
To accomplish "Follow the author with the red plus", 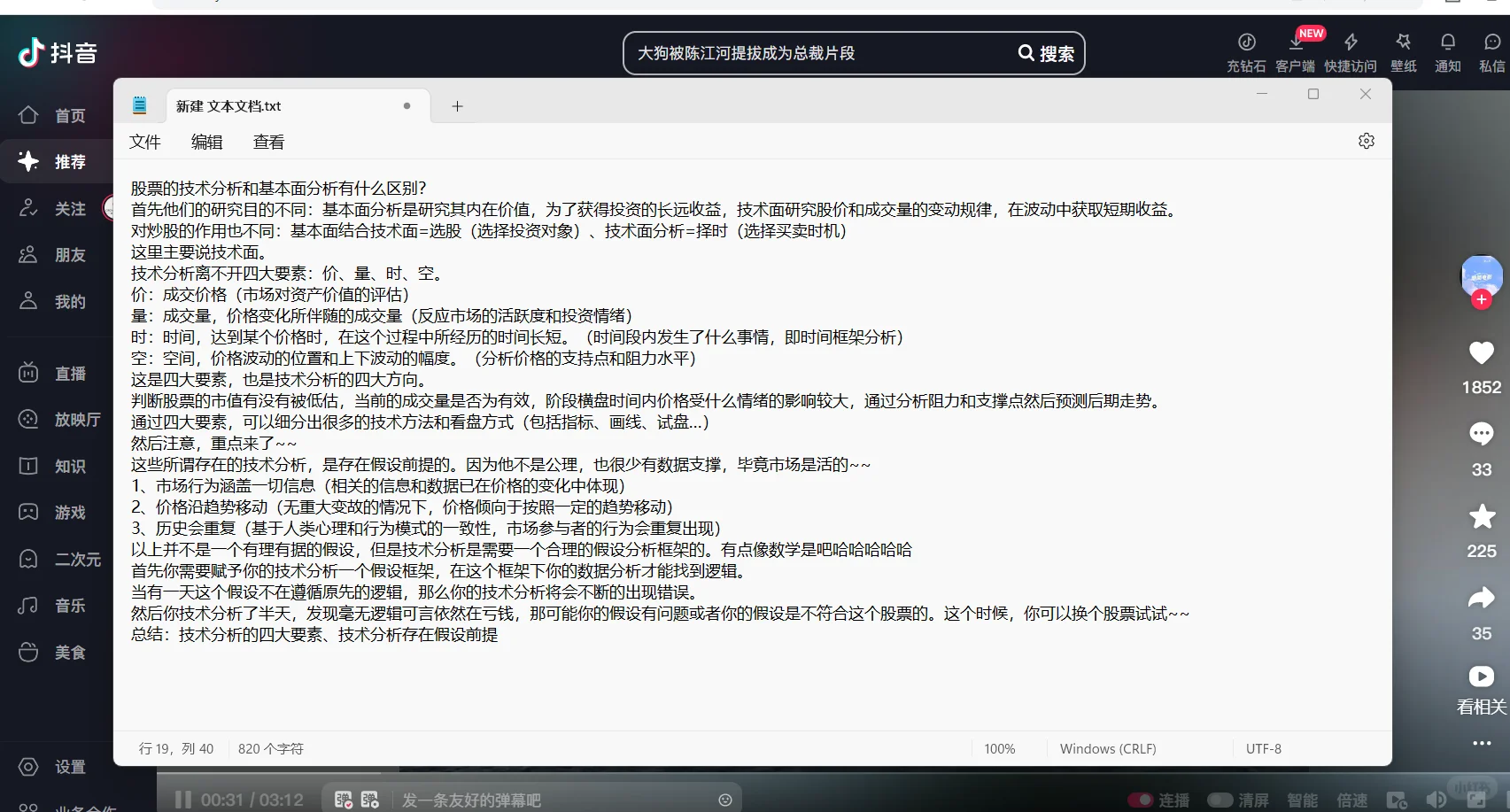I will (1482, 300).
